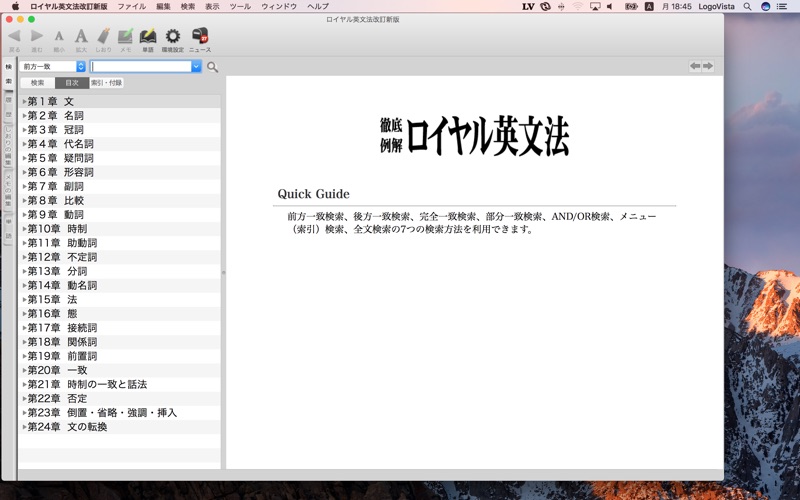
Task: Expand 第1章 文 disclosure triangle
Action: (24, 102)
